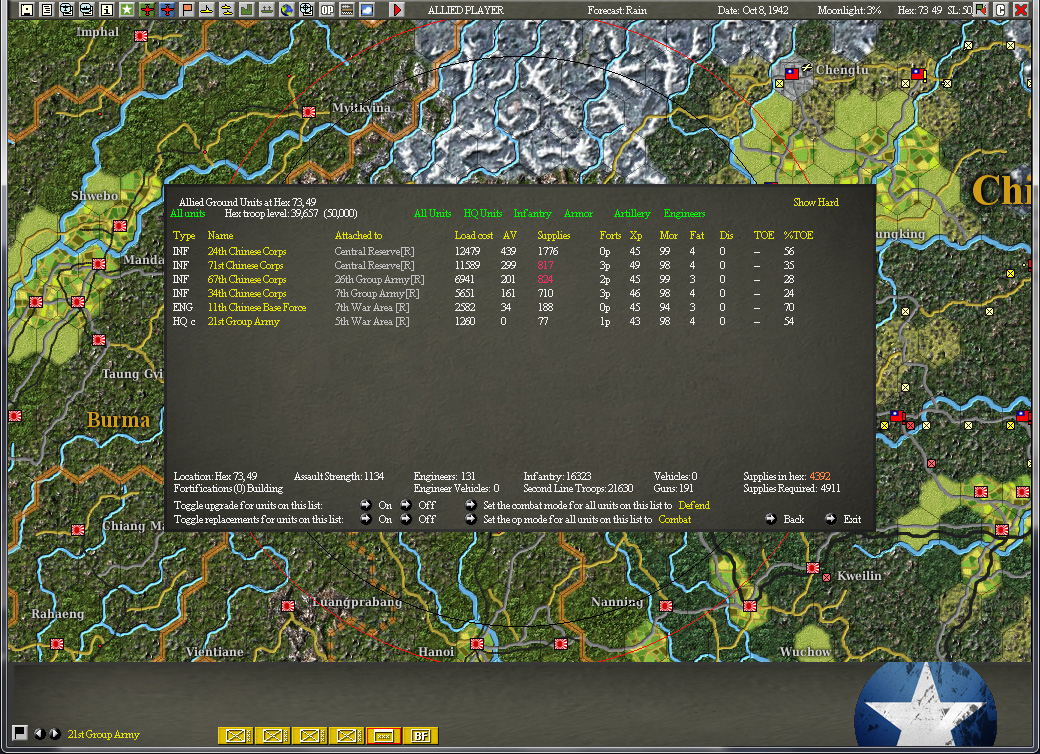Click the Supplies in hex value 4392

coord(820,476)
